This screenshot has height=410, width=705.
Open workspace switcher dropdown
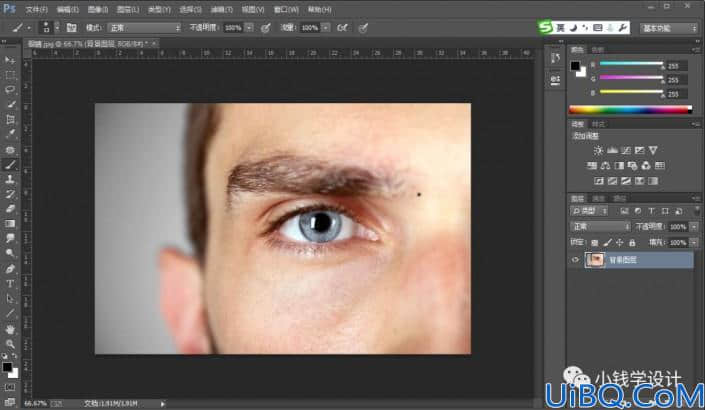pyautogui.click(x=669, y=28)
